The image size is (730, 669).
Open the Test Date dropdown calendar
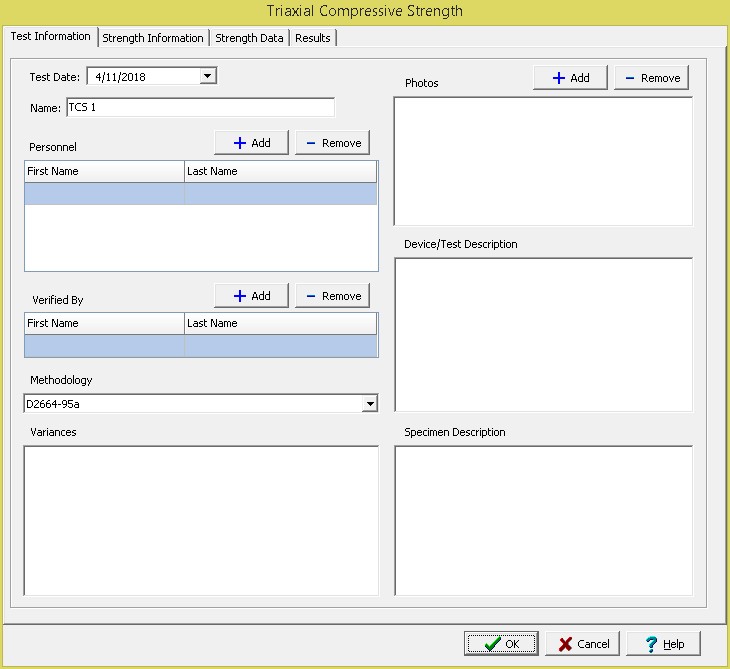pyautogui.click(x=207, y=76)
